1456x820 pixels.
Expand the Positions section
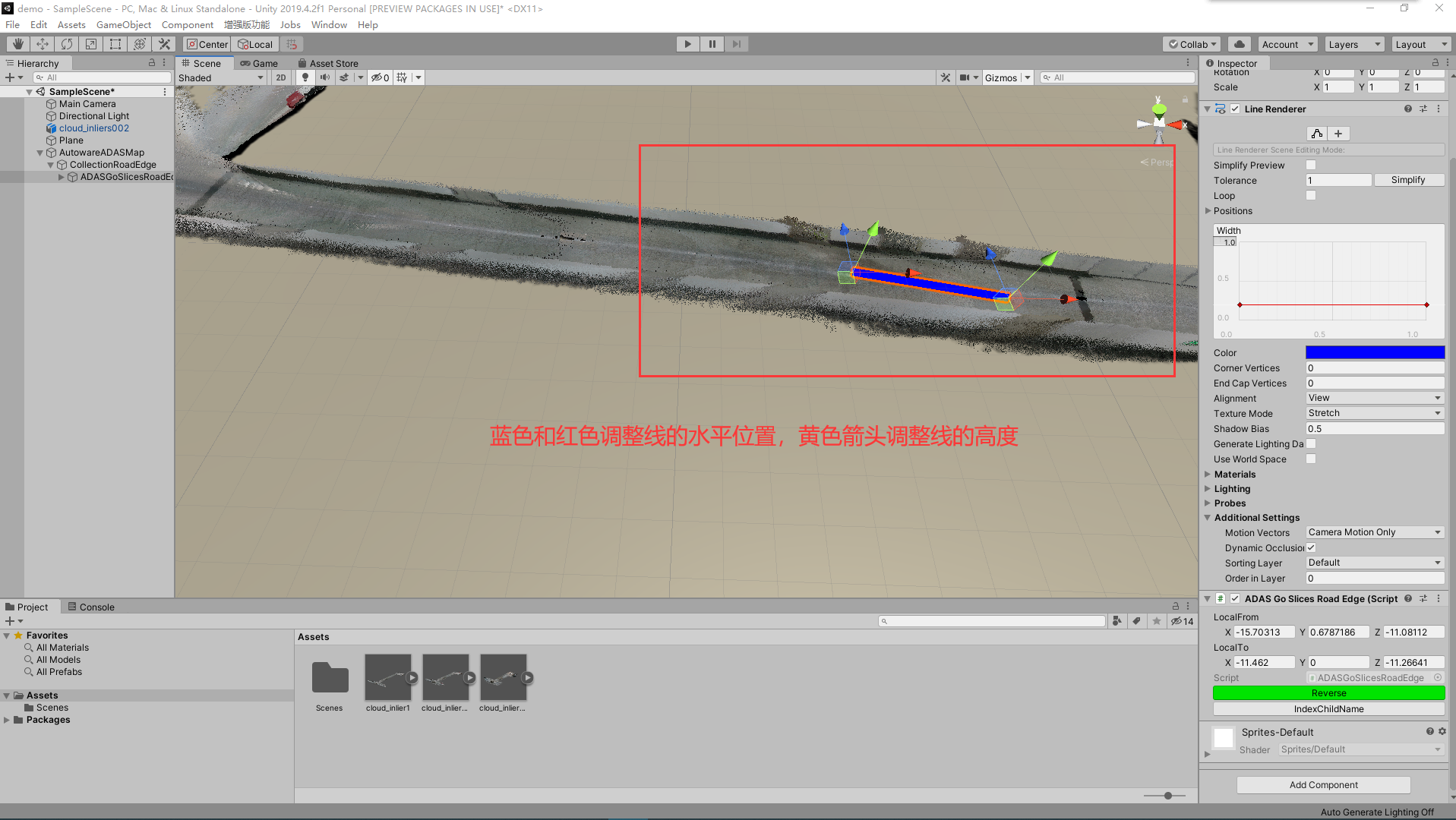[x=1208, y=211]
